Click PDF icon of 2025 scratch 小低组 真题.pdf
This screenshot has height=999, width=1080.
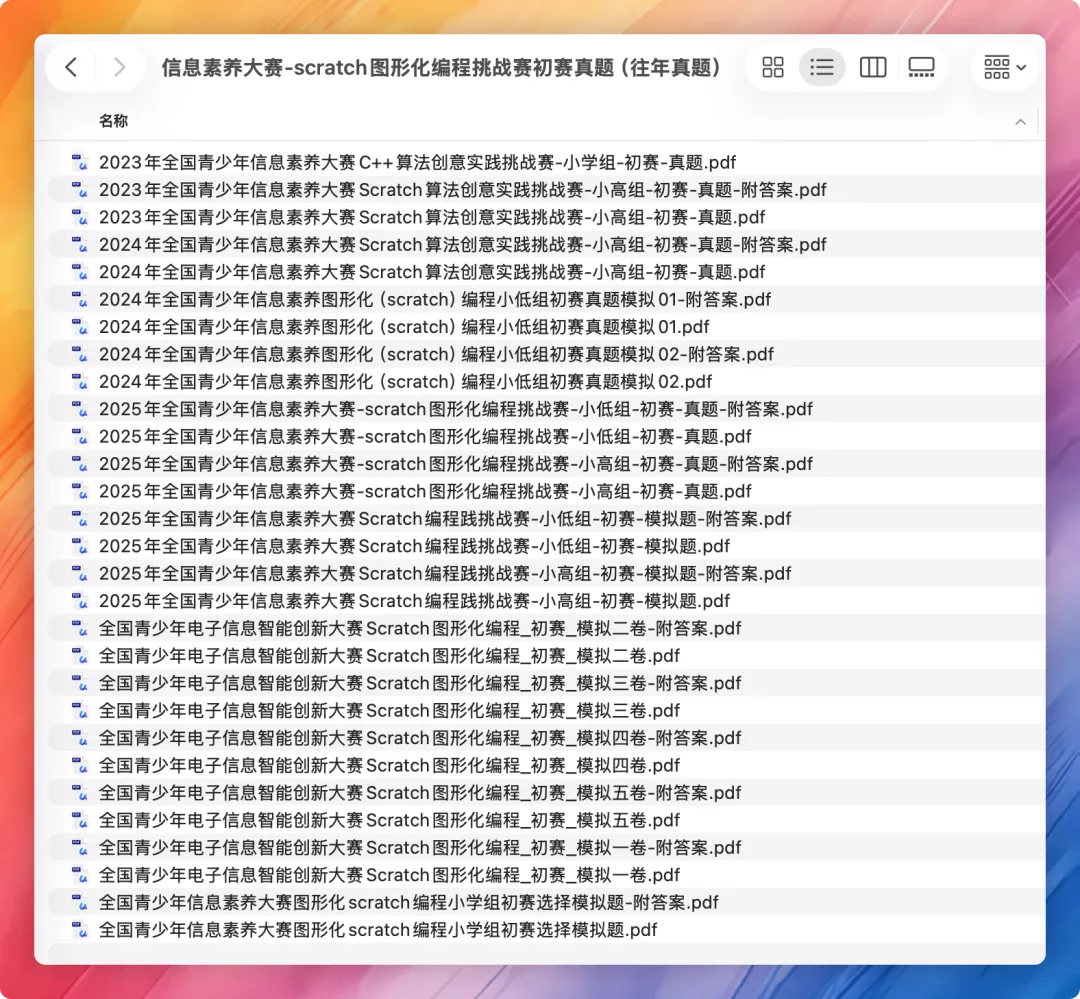[x=80, y=436]
